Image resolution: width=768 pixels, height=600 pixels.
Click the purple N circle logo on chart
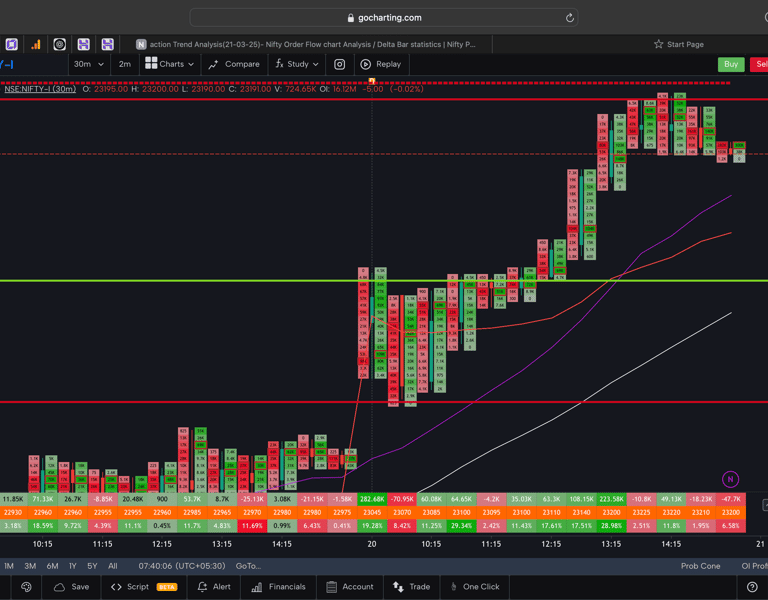coord(730,480)
